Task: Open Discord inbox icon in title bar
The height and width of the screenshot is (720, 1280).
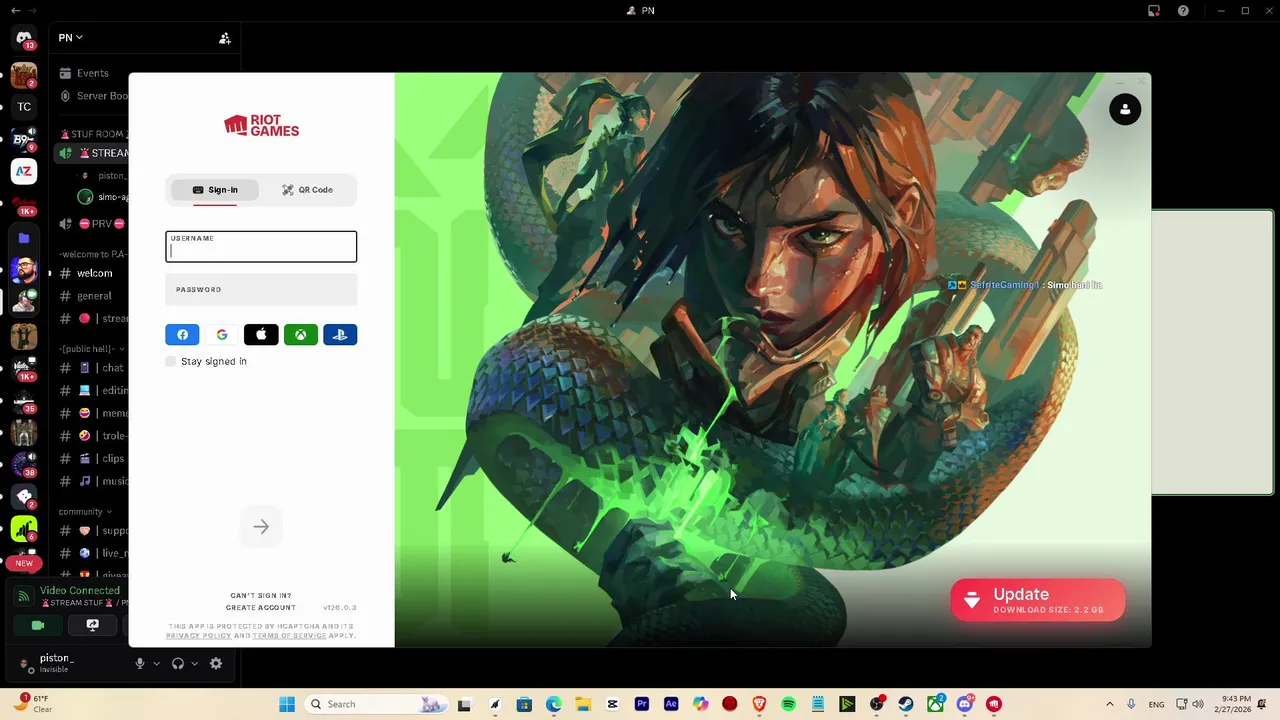Action: 1154,11
